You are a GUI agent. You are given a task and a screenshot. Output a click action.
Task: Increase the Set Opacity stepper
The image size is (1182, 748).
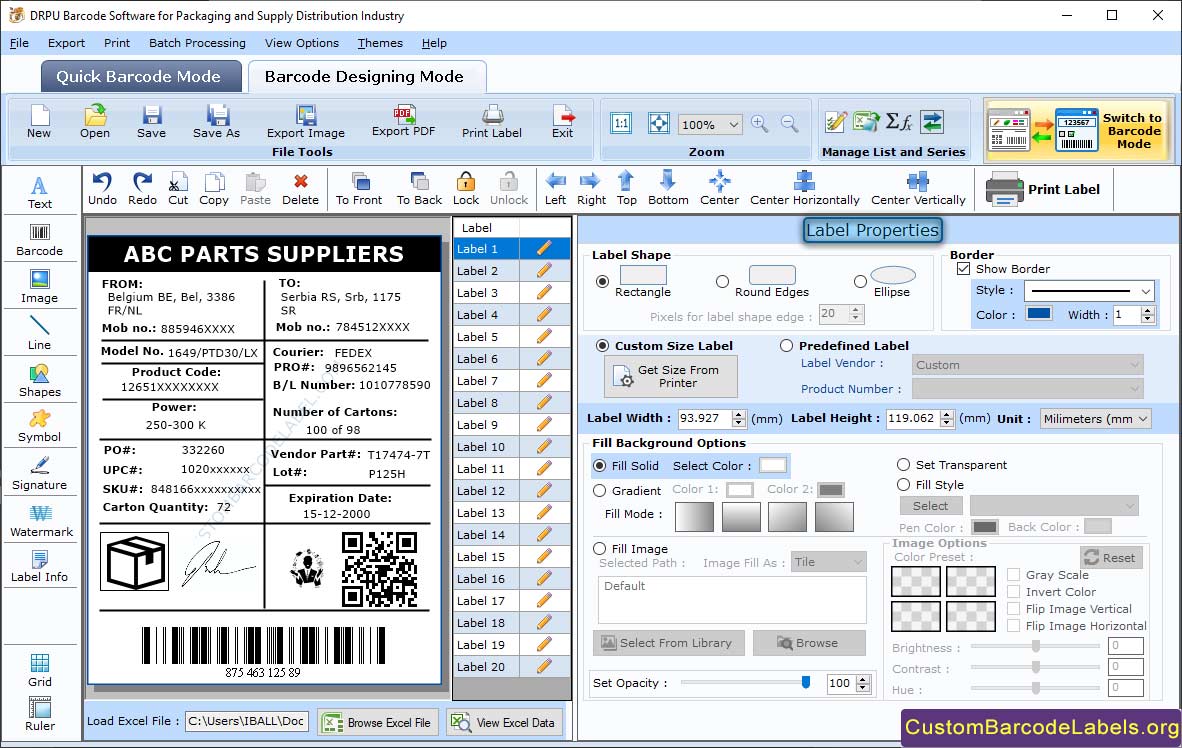pos(863,679)
